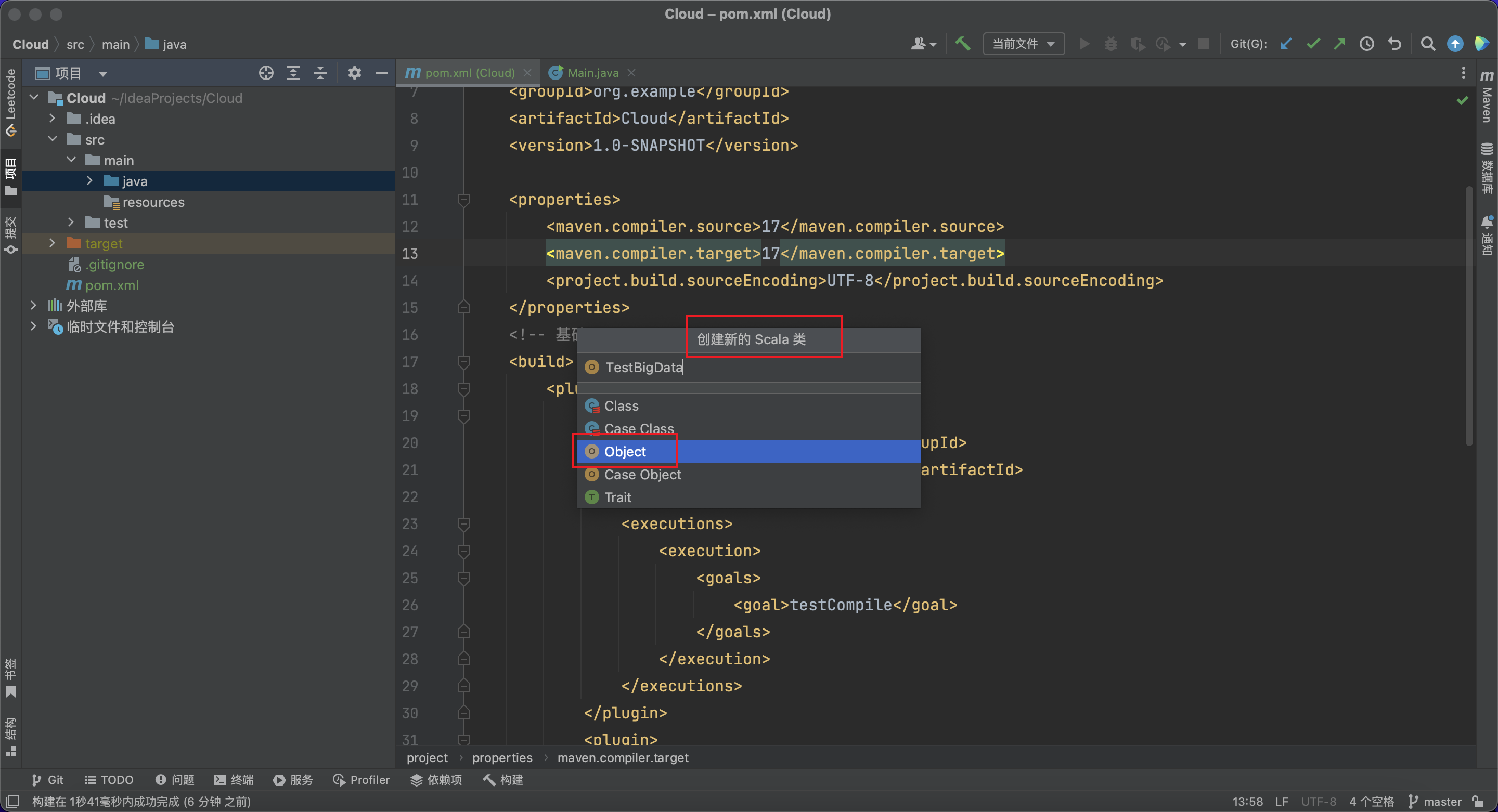This screenshot has width=1498, height=812.
Task: Click Git push arrow icon
Action: [x=1339, y=44]
